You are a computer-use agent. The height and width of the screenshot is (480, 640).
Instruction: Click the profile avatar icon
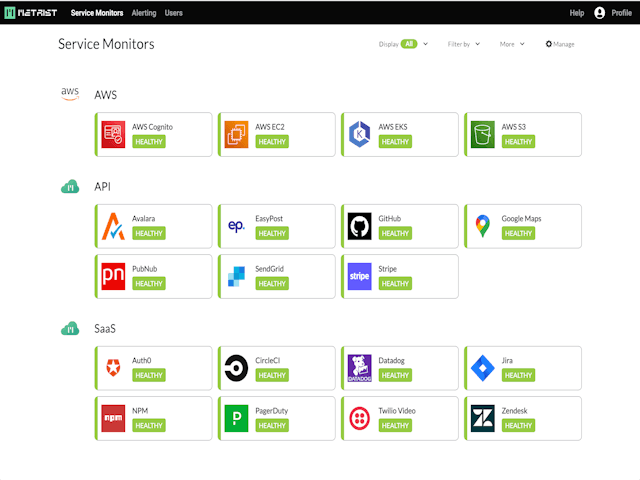[599, 13]
